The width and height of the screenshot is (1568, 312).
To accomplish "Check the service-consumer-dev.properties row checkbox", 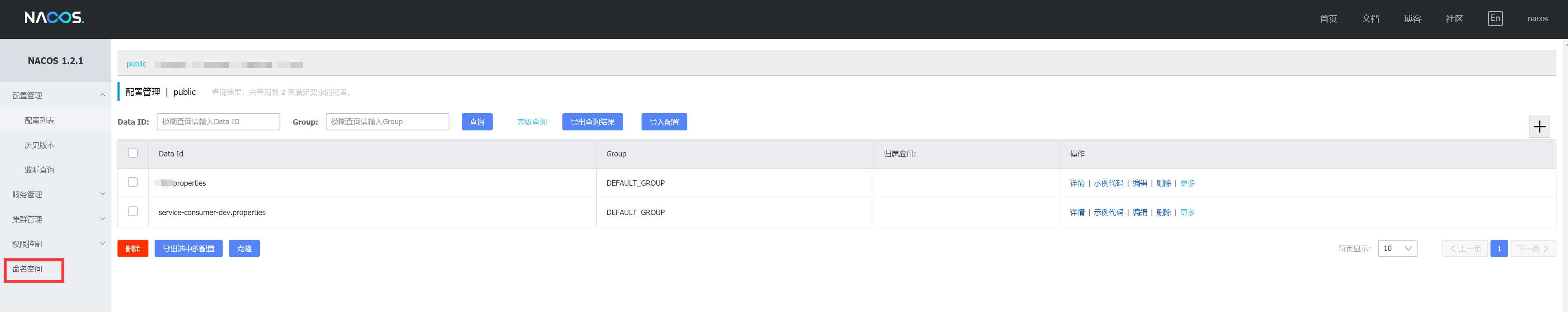I will click(133, 211).
